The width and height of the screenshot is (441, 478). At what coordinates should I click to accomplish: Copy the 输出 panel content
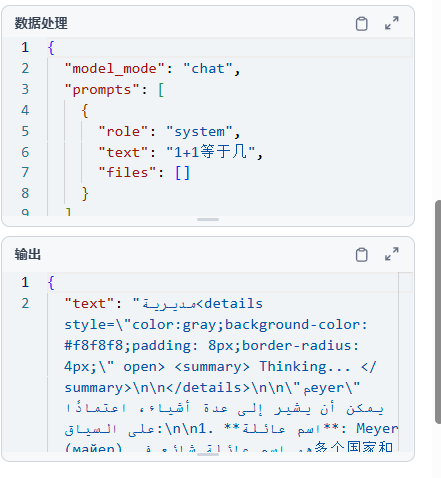tap(361, 255)
